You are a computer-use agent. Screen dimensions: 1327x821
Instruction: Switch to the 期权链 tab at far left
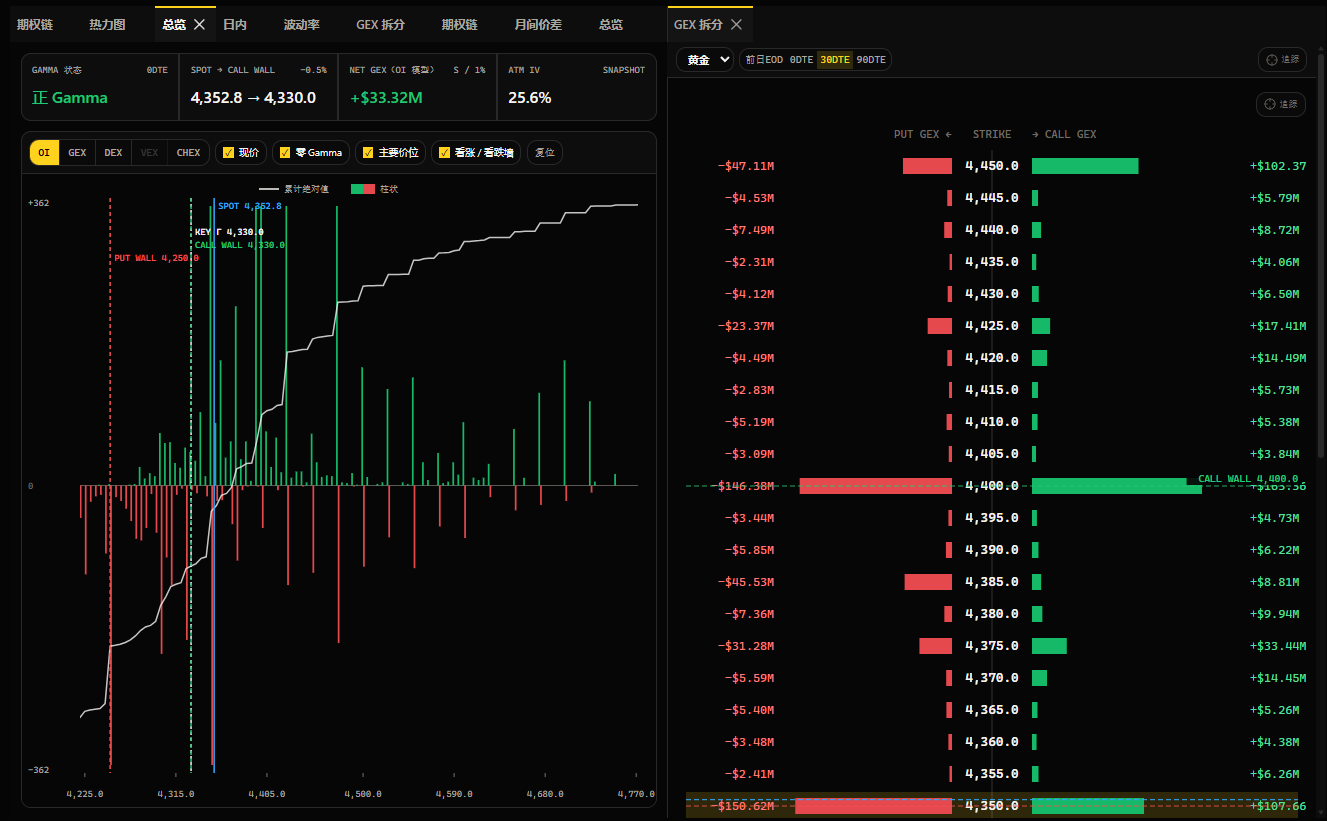[x=35, y=25]
